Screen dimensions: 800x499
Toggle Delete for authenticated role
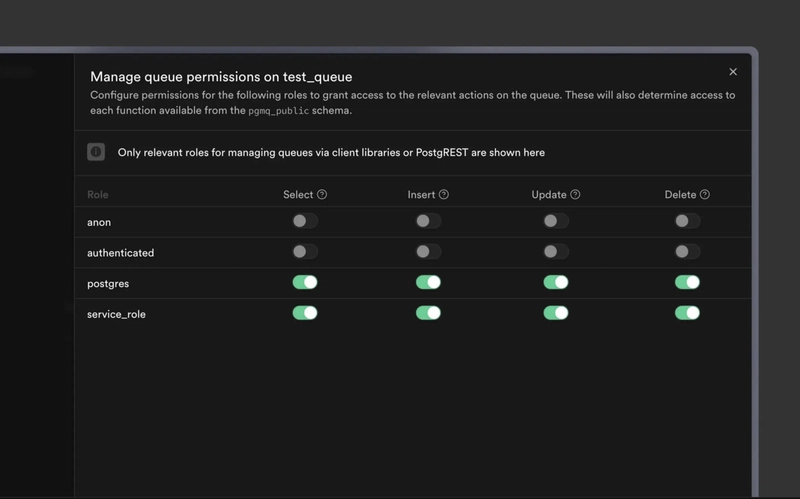[x=687, y=252]
